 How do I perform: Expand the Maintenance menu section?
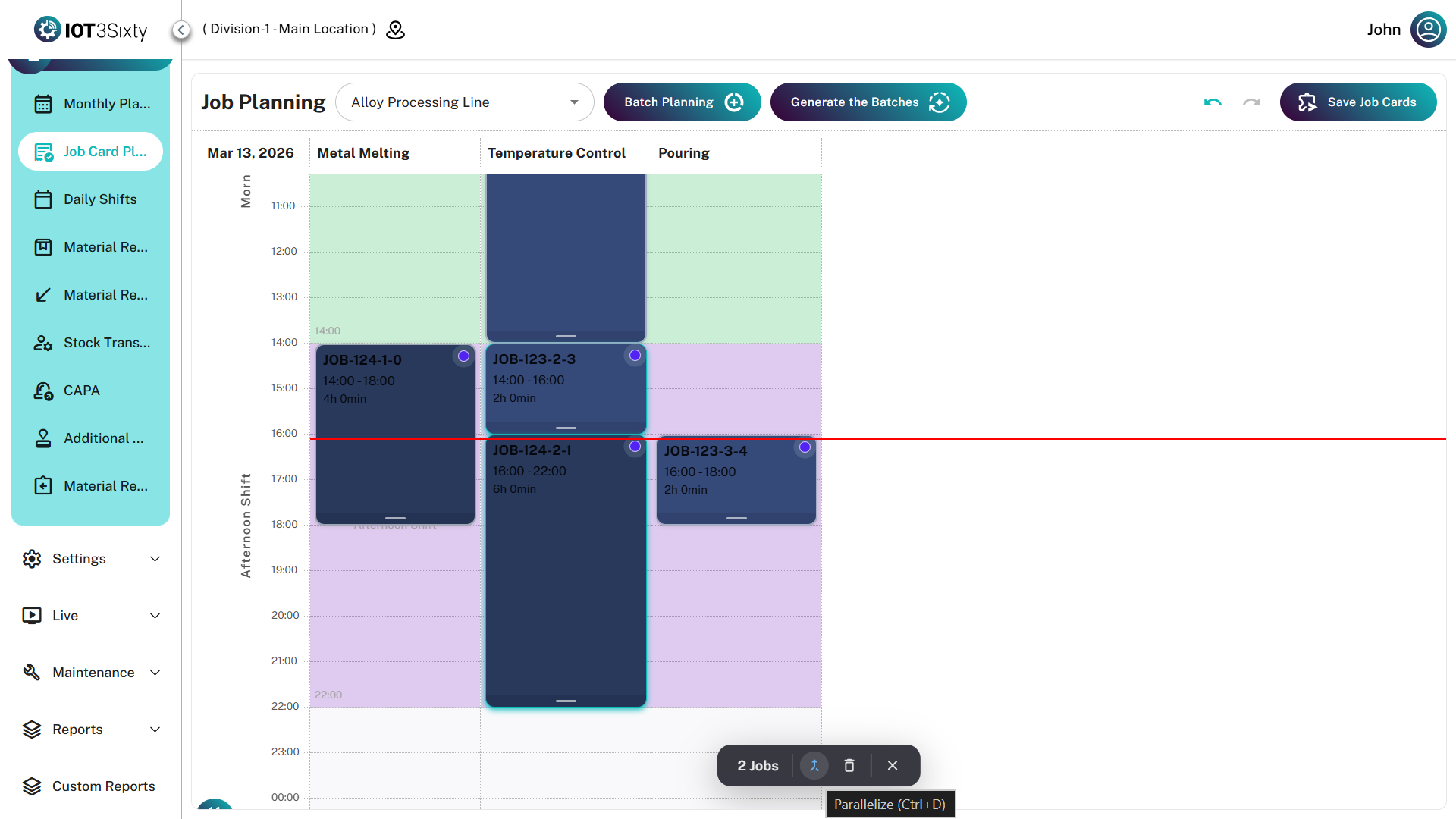click(x=91, y=673)
